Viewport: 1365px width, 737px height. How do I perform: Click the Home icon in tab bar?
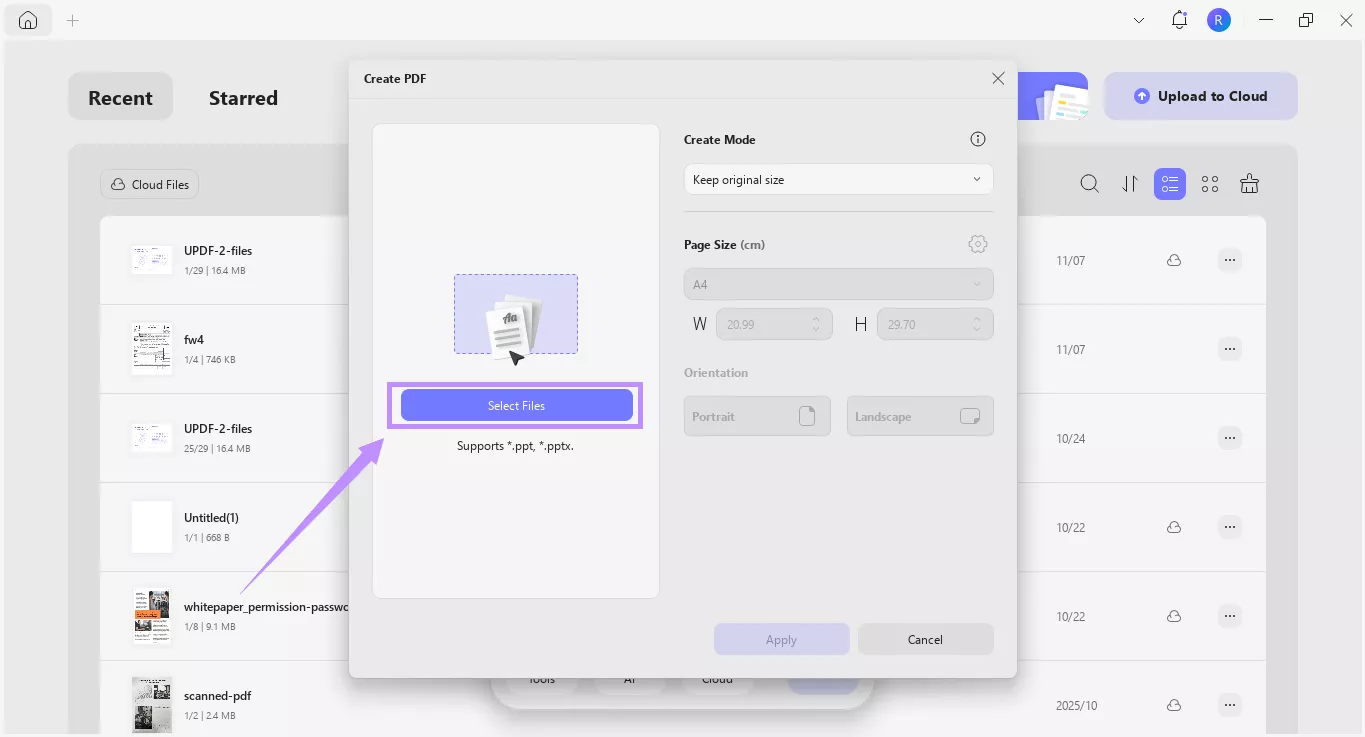click(27, 19)
